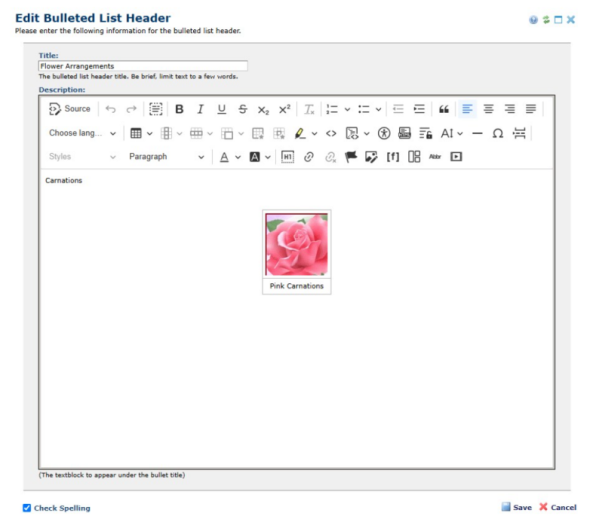Screen dimensions: 596x522
Task: Expand the Choose language dropdown
Action: tap(82, 133)
